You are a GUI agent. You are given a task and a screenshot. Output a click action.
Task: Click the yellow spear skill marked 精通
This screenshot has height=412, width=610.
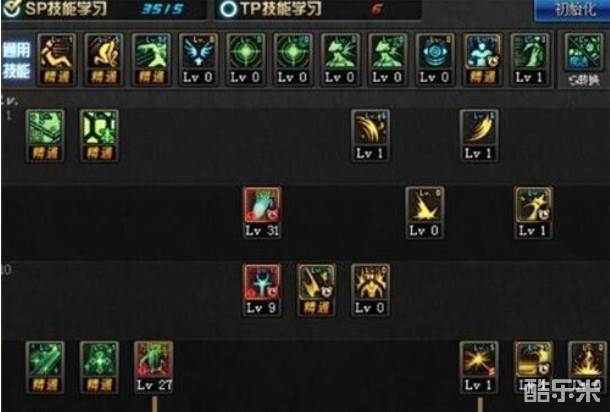click(x=316, y=290)
